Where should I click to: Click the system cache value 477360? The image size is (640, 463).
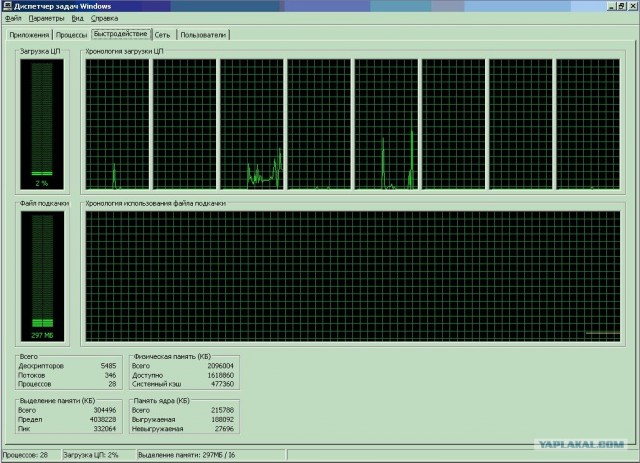tap(222, 384)
